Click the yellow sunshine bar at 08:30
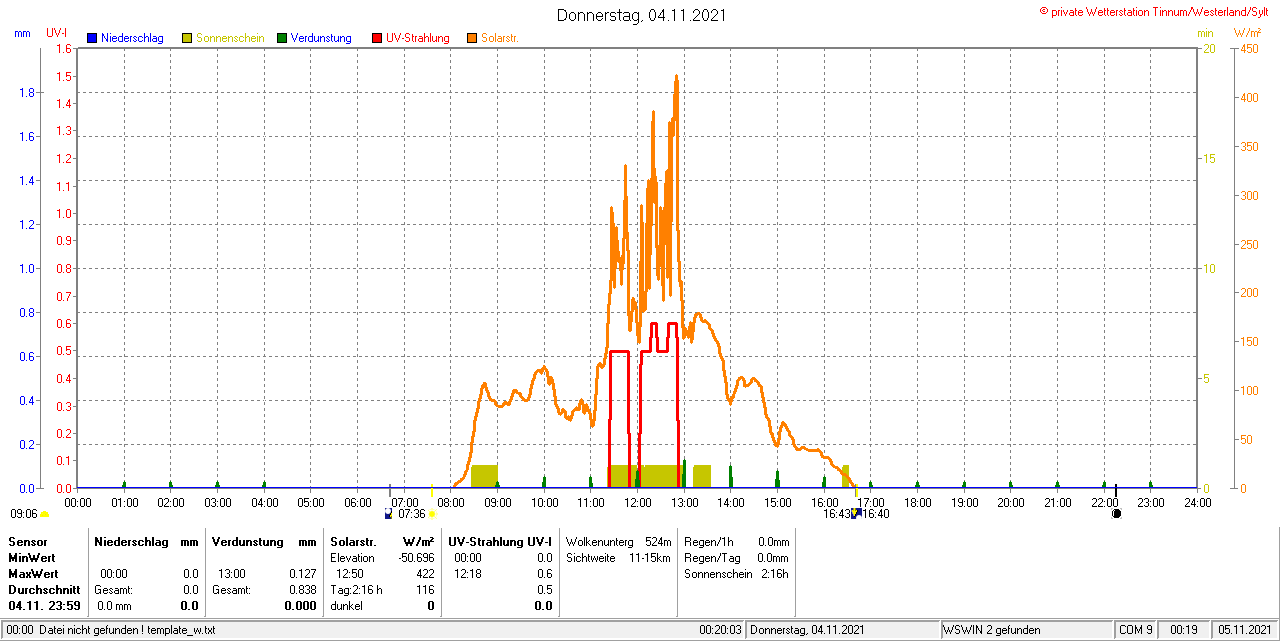1280x641 pixels. 484,476
